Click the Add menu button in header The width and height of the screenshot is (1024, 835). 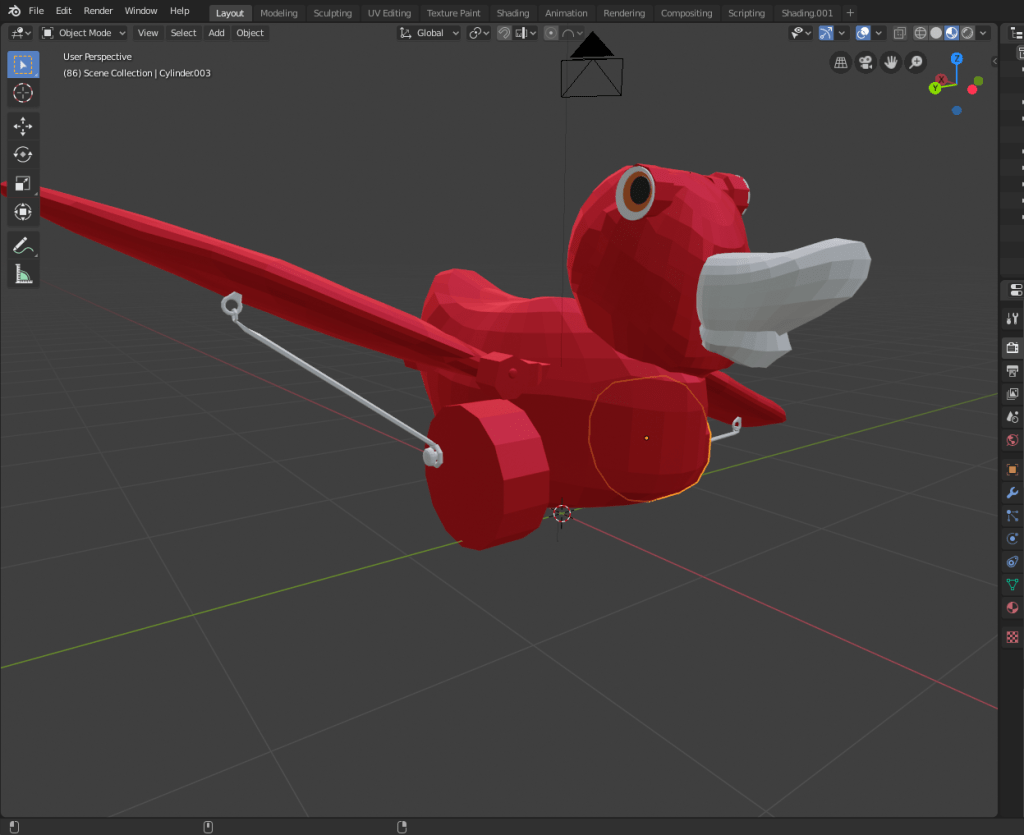[216, 33]
